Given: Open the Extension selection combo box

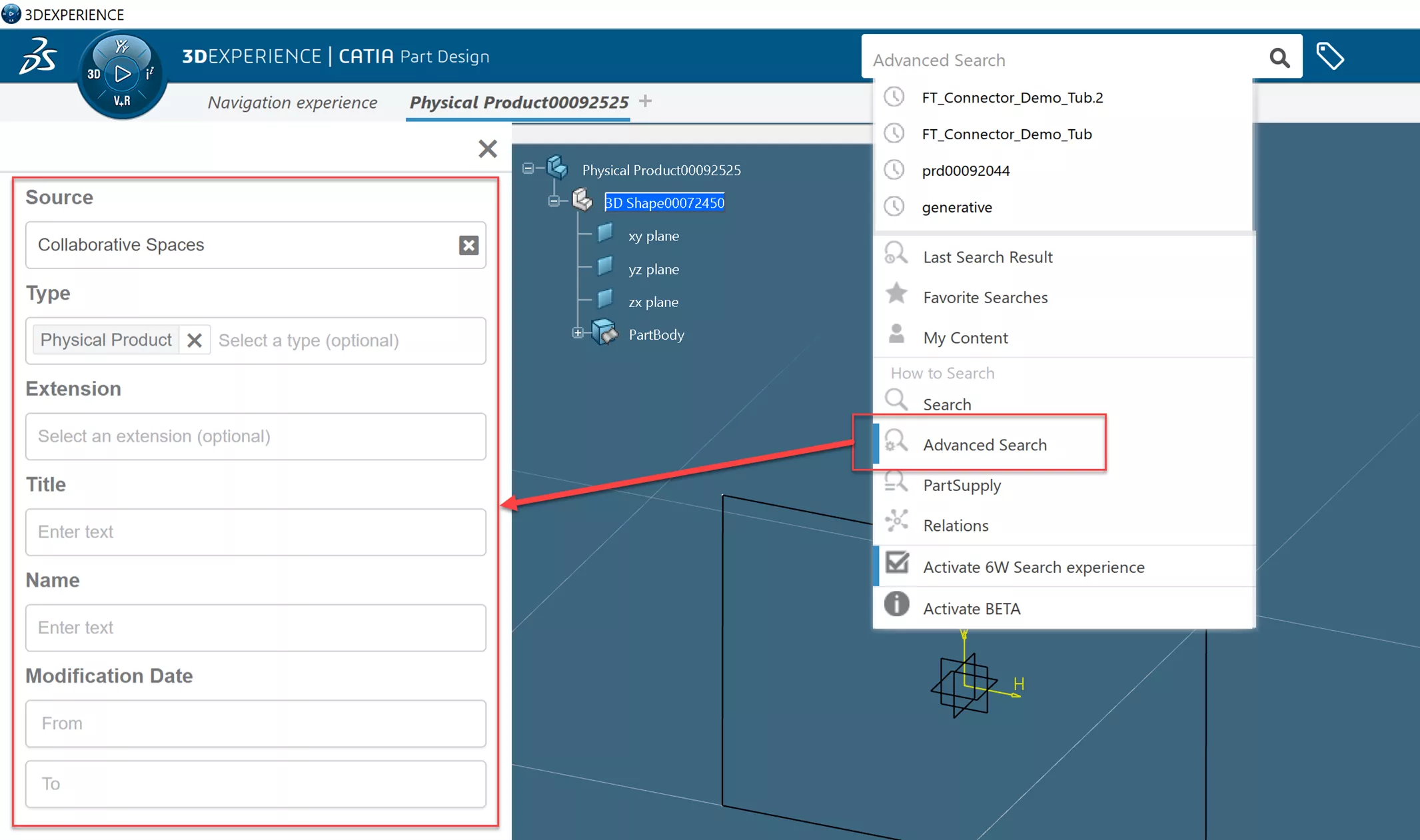Looking at the screenshot, I should [x=256, y=436].
